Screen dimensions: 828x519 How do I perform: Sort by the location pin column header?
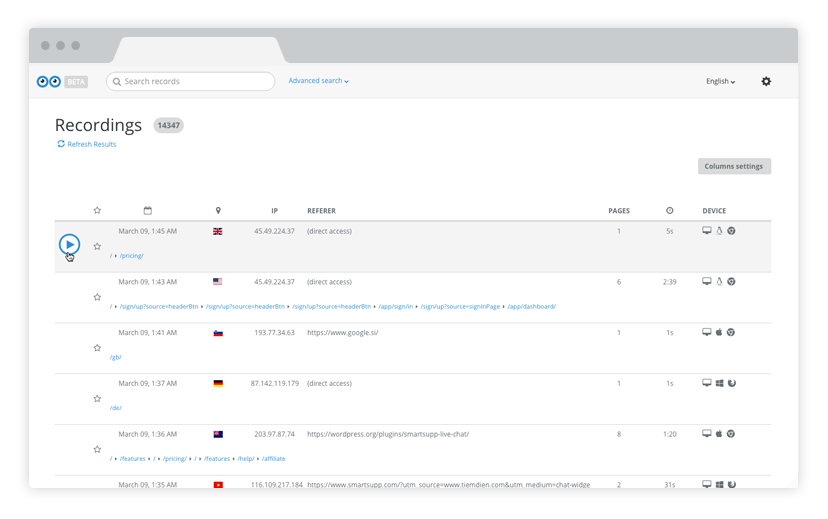pyautogui.click(x=218, y=211)
